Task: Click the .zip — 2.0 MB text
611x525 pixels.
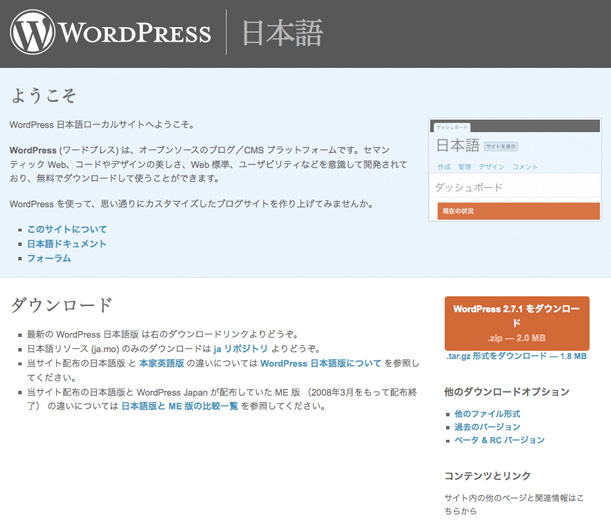Action: click(516, 338)
